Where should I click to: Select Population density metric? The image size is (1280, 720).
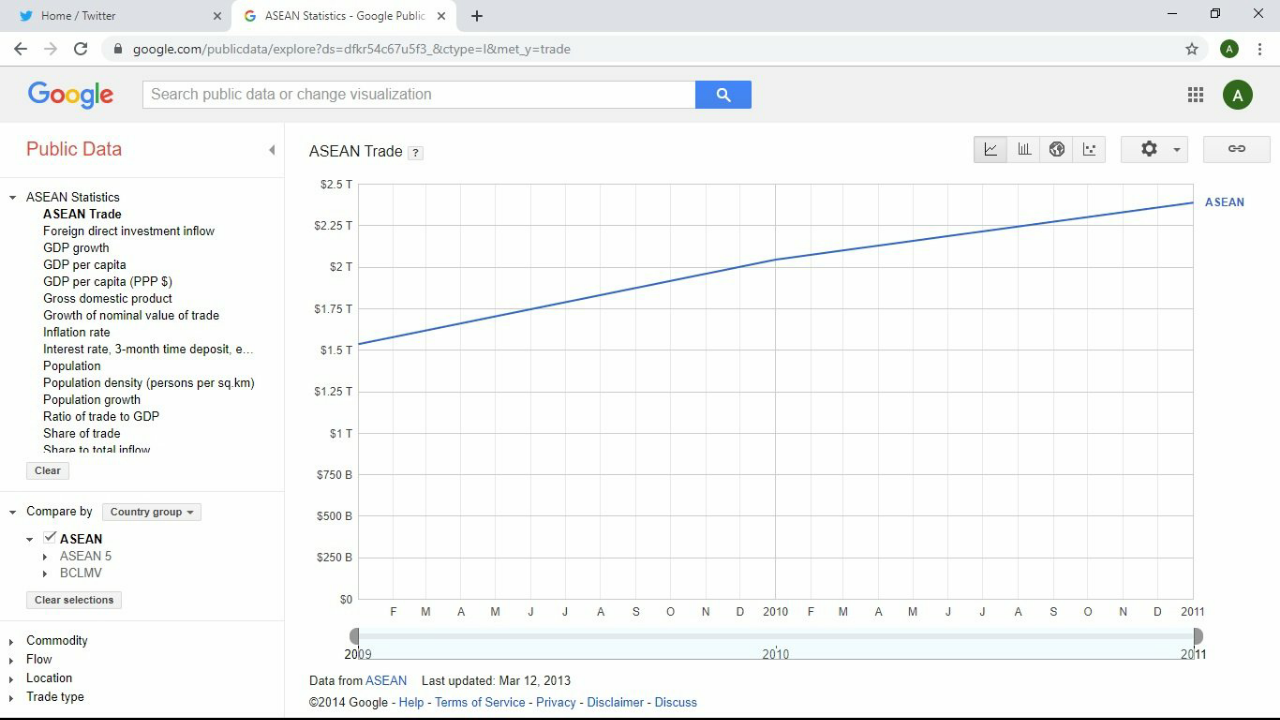point(149,383)
